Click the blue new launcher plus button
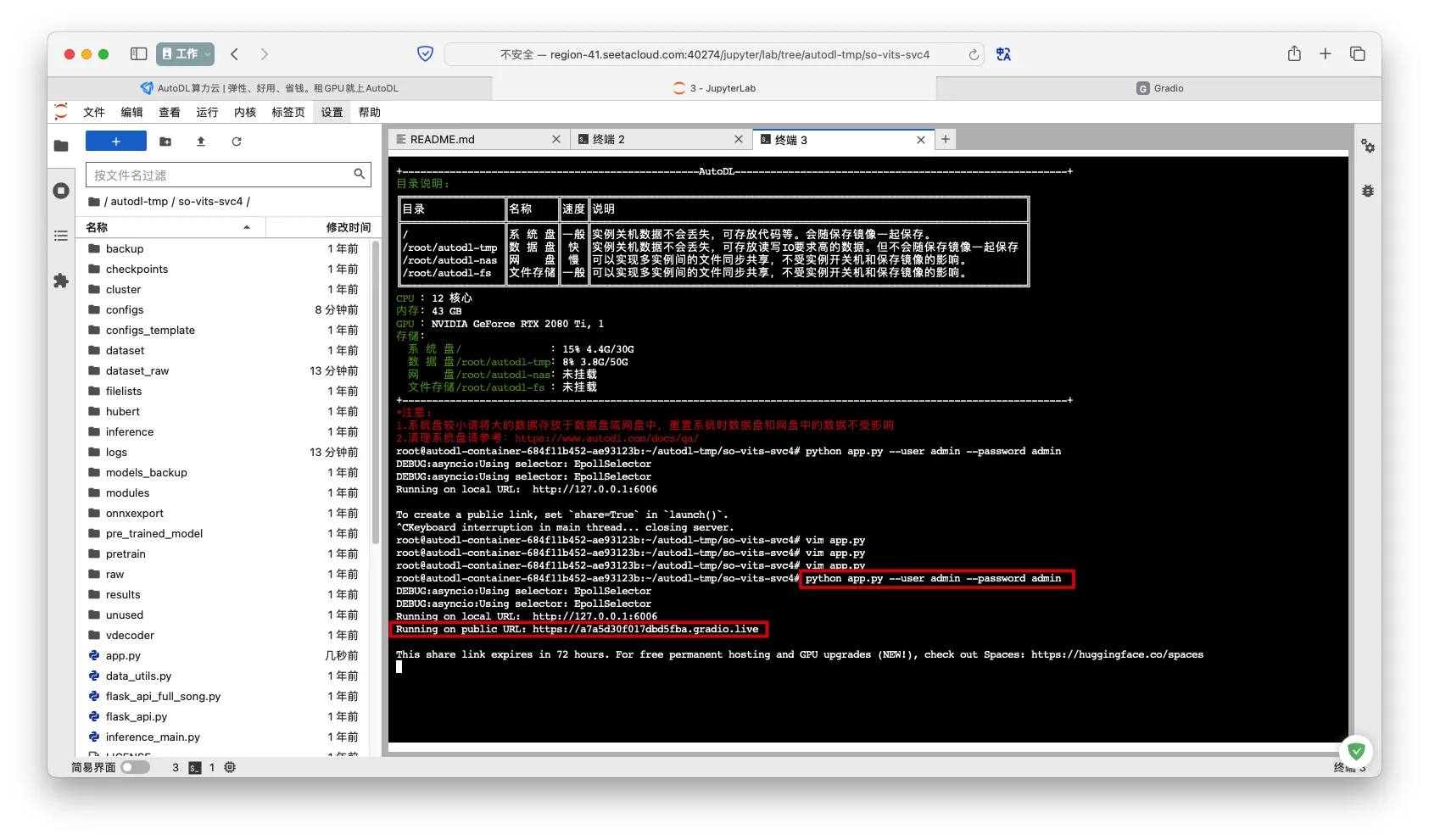 tap(116, 142)
